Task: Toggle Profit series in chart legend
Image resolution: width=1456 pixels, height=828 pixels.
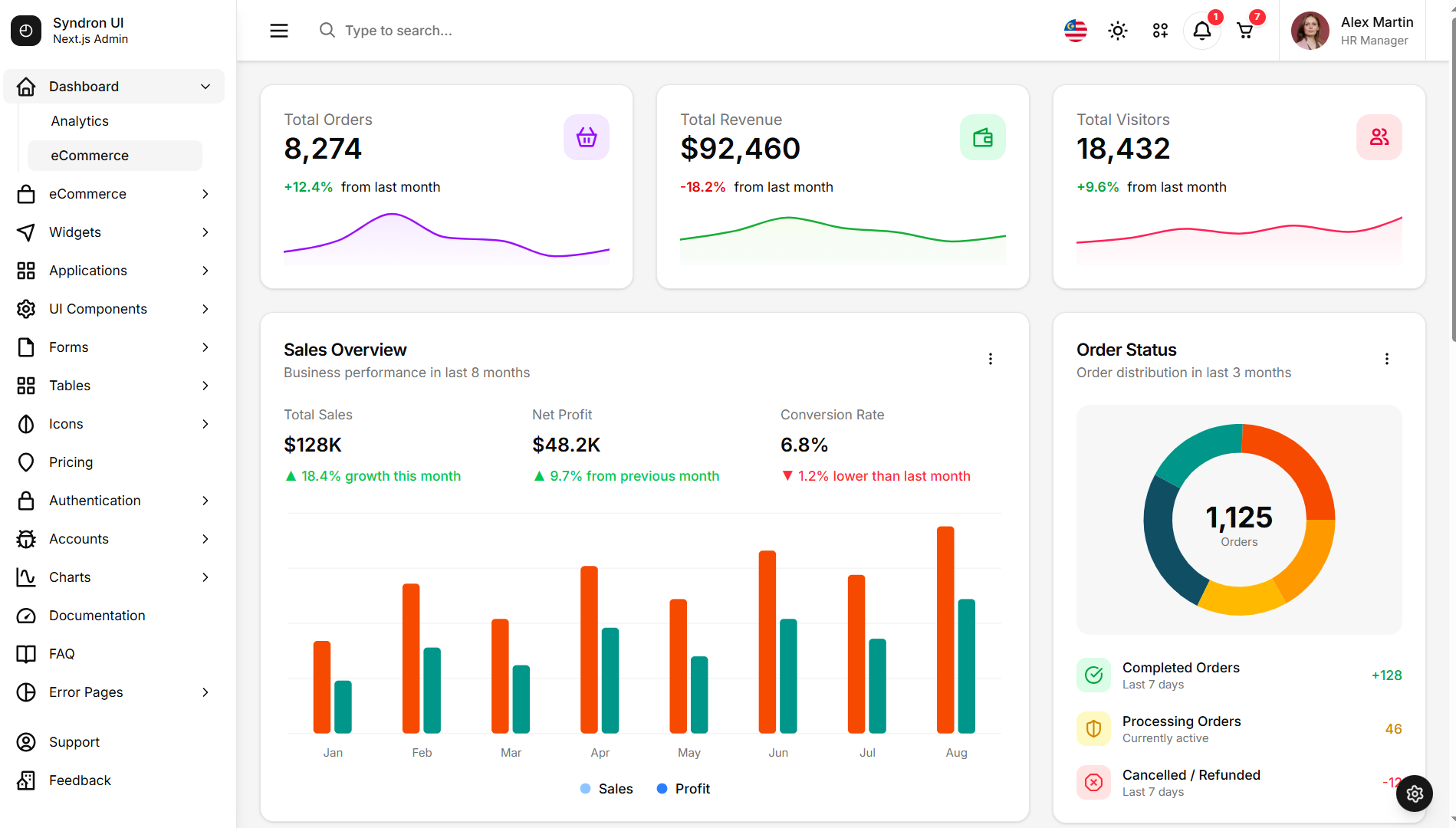Action: tap(683, 789)
